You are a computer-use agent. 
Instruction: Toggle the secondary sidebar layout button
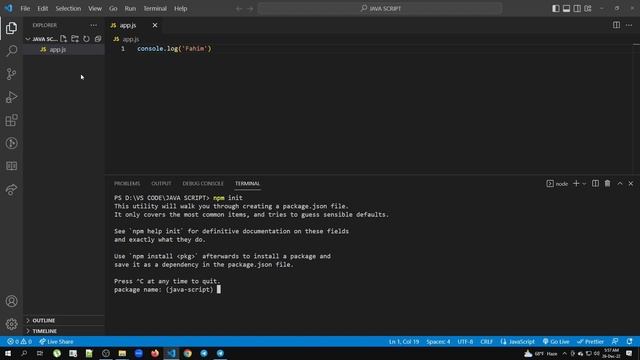point(577,9)
